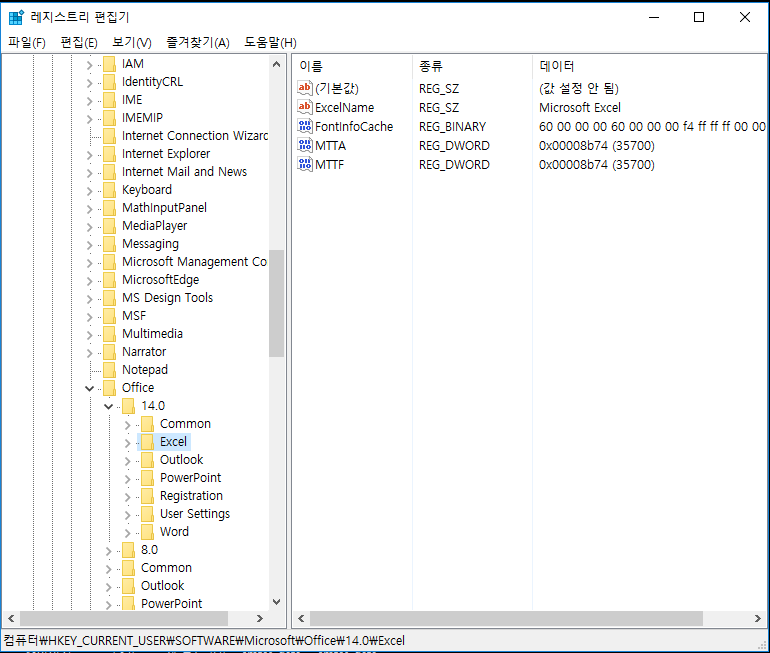Image resolution: width=770 pixels, height=653 pixels.
Task: Maximize the Registry Editor window
Action: click(x=699, y=17)
